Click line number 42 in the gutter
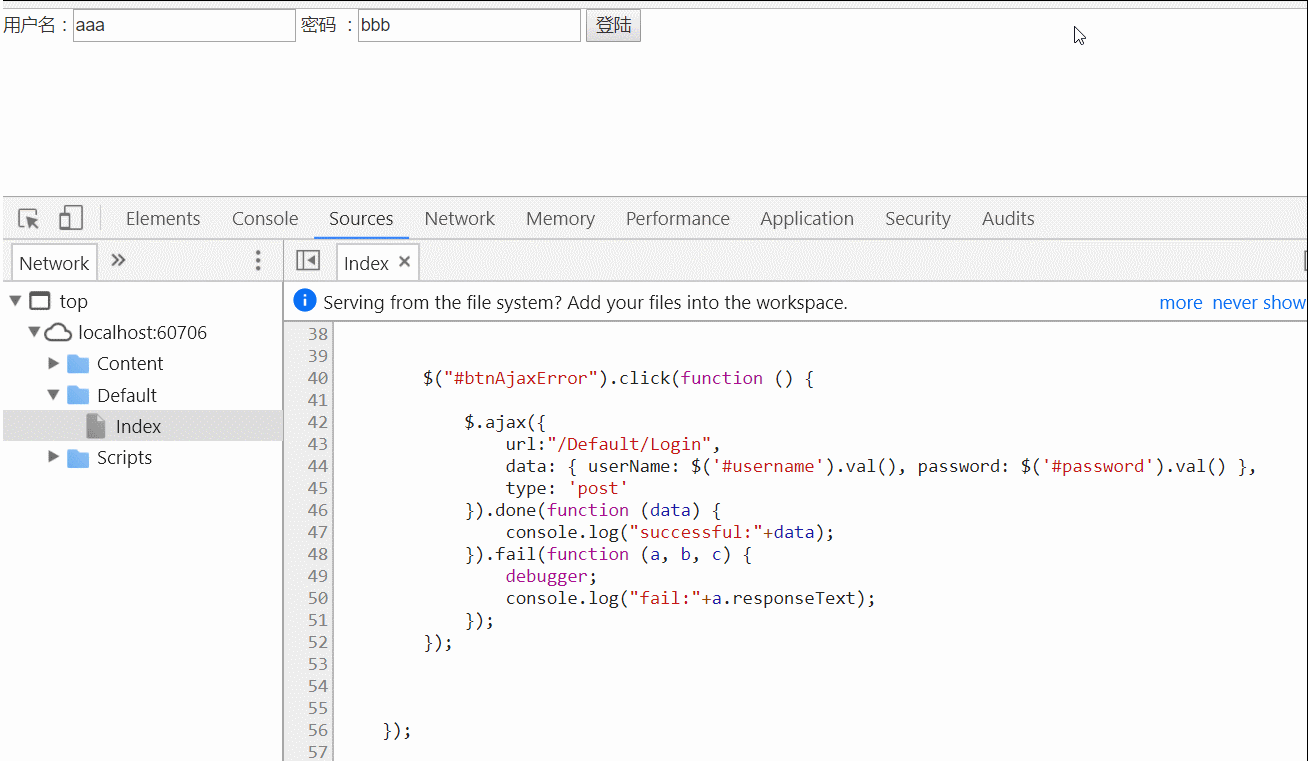 318,422
